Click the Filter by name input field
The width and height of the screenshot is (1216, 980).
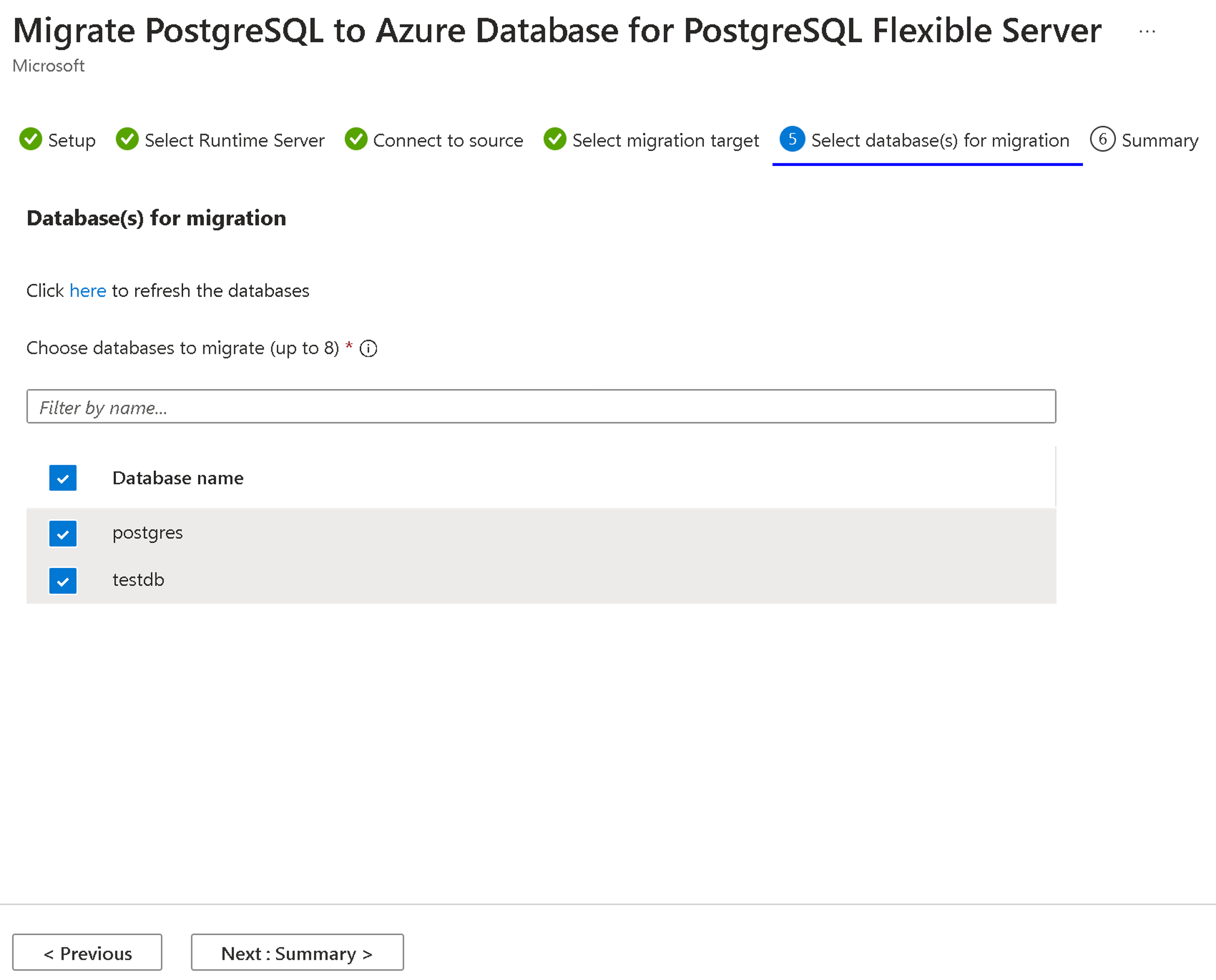coord(541,406)
